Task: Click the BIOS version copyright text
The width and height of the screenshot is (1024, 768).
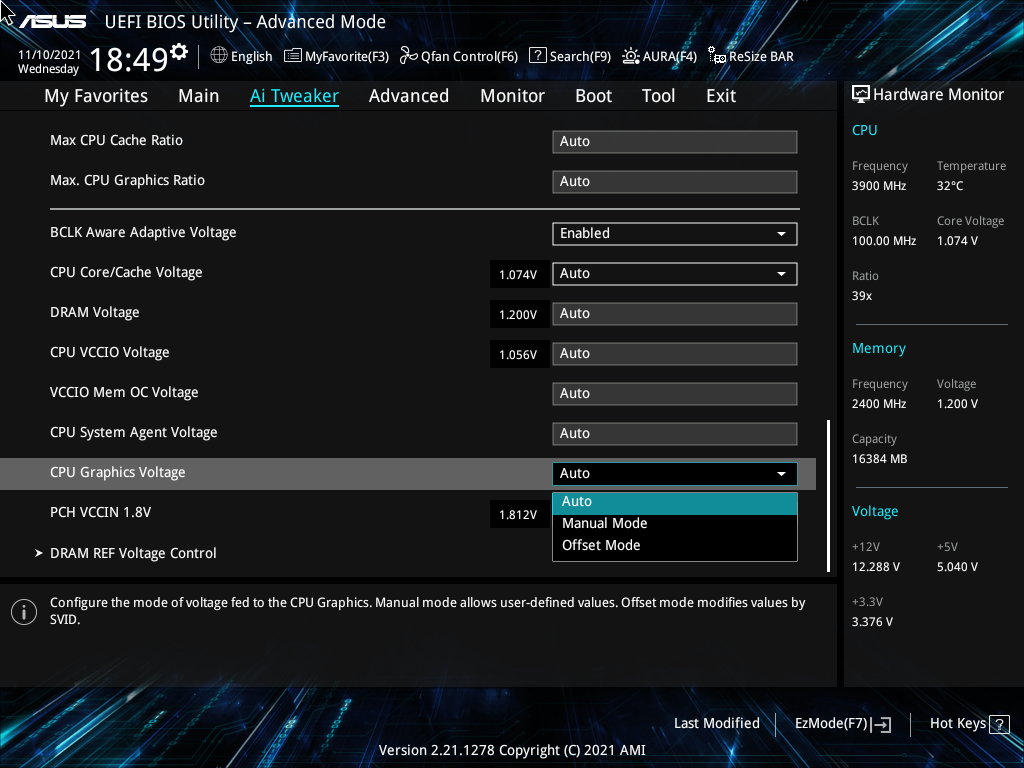Action: click(x=512, y=750)
